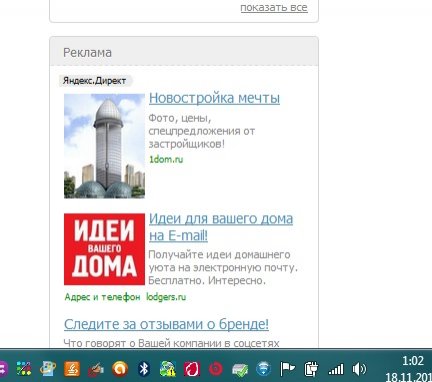Click the 'Получайте идеи домашнего уюта' ad description
The height and width of the screenshot is (382, 432).
223,268
